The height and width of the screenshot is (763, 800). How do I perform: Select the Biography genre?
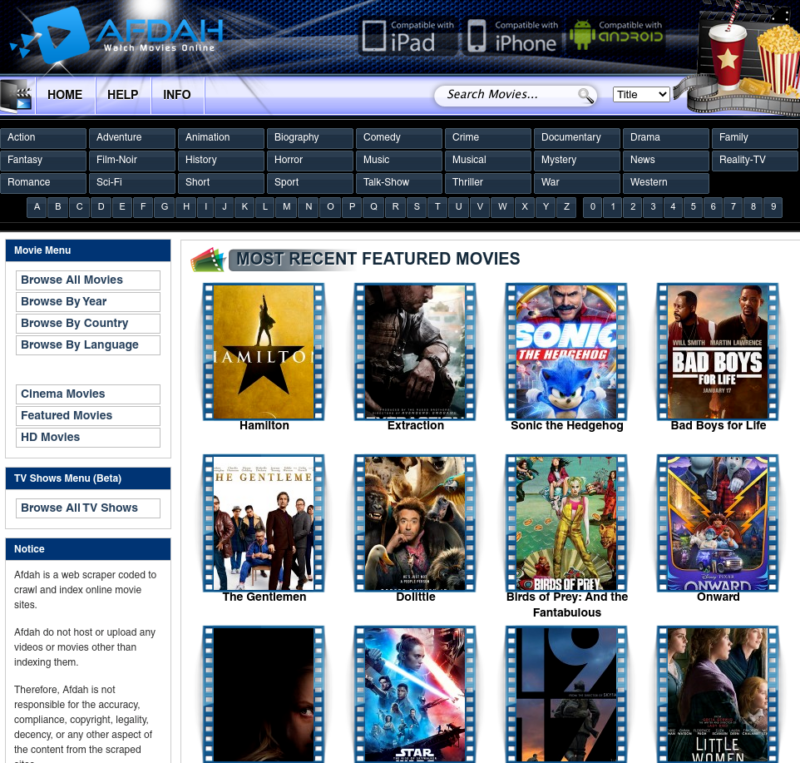pyautogui.click(x=310, y=138)
